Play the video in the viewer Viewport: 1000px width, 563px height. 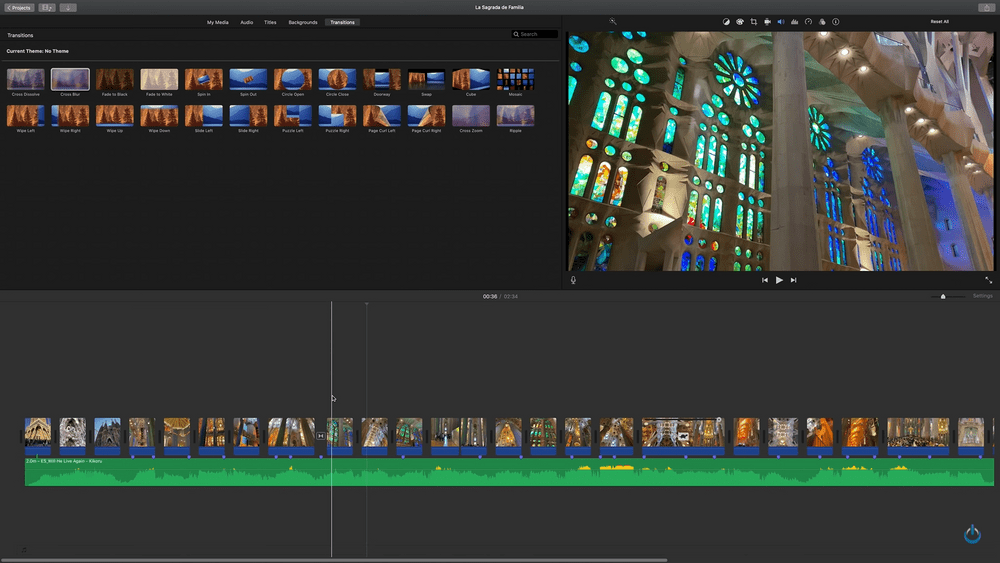pos(779,280)
